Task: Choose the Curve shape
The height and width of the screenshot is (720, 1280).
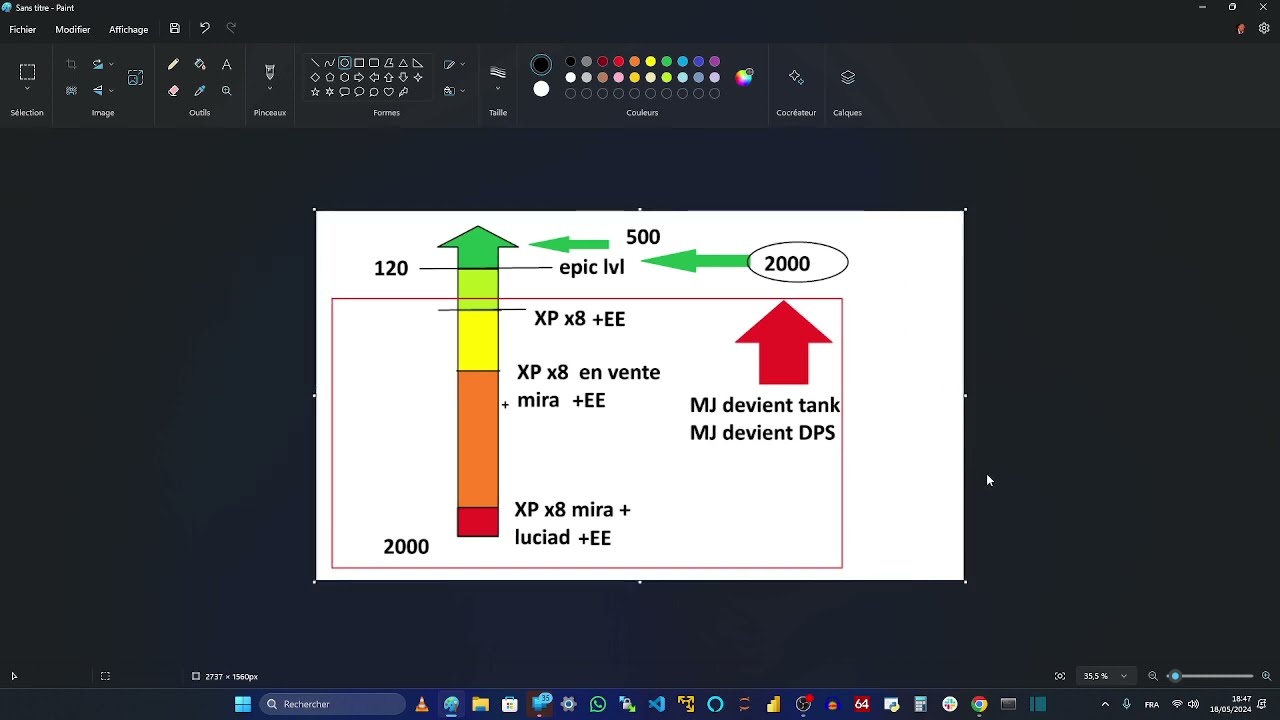Action: point(329,63)
